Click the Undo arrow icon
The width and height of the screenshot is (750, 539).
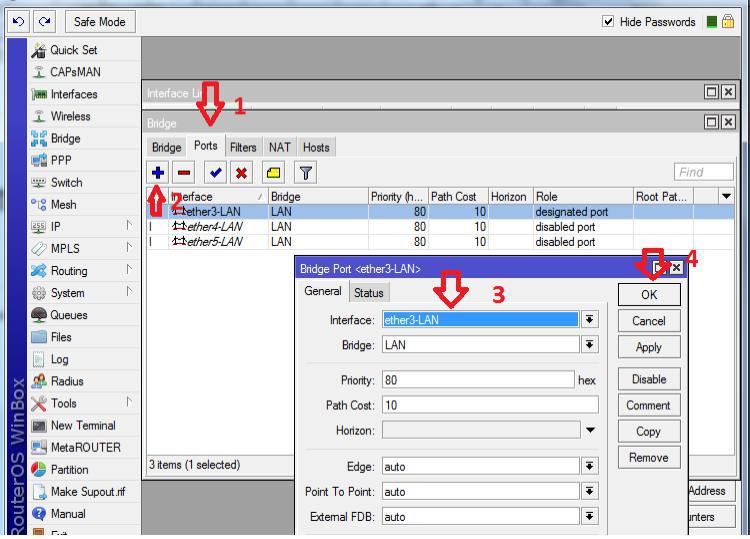tap(19, 22)
